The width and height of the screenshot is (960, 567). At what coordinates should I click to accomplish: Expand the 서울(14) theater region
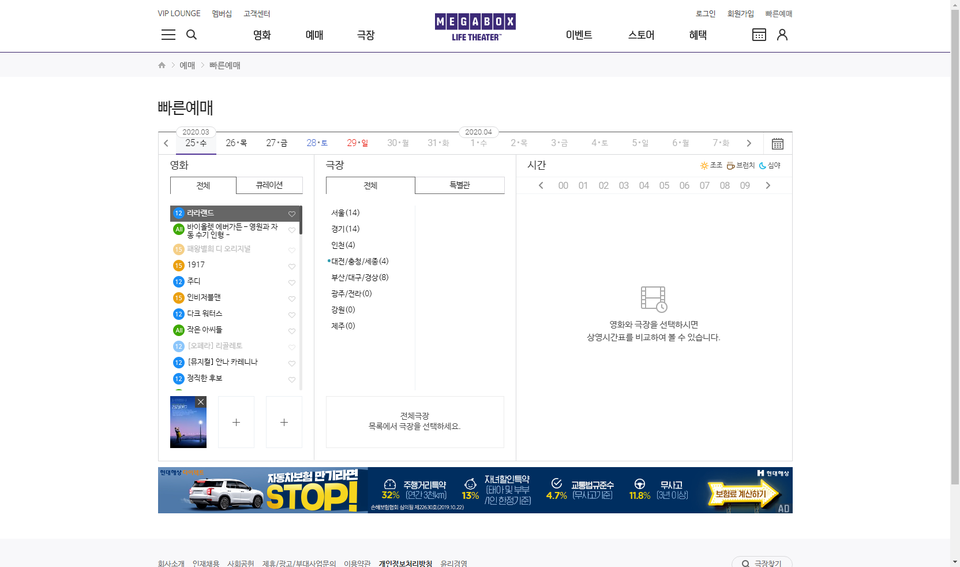point(345,213)
